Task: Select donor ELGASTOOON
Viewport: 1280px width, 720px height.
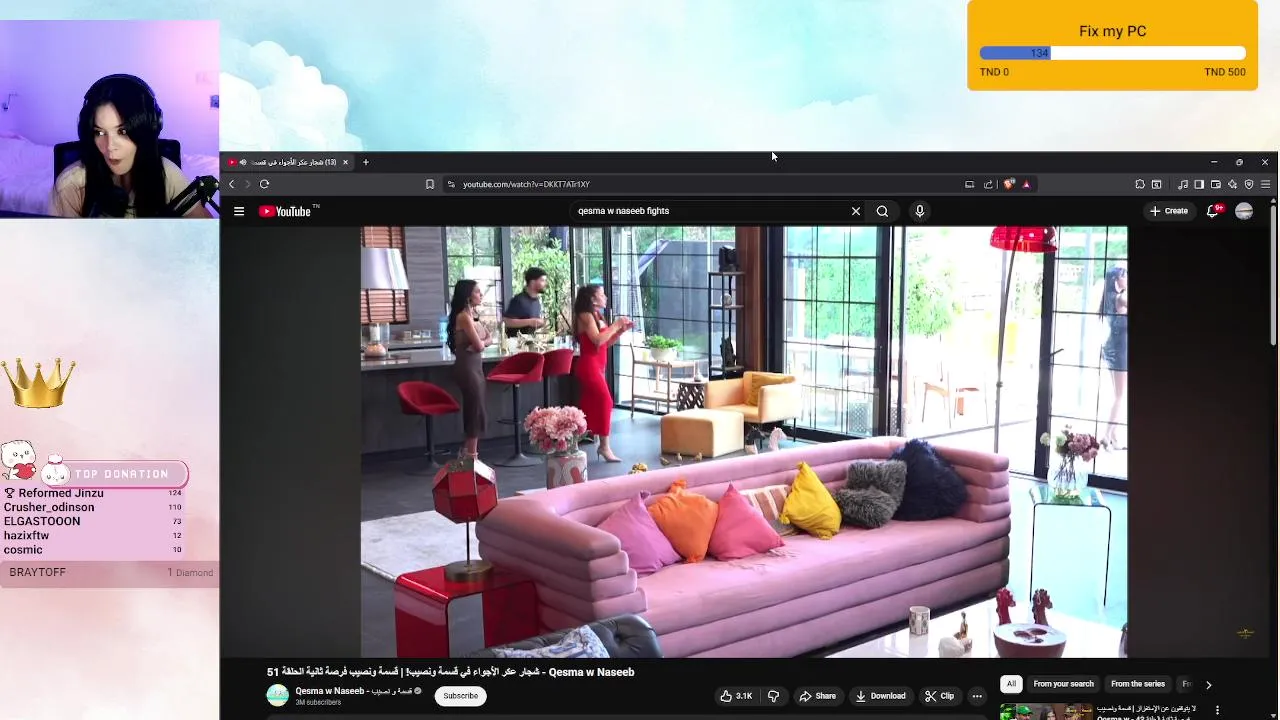Action: point(42,521)
